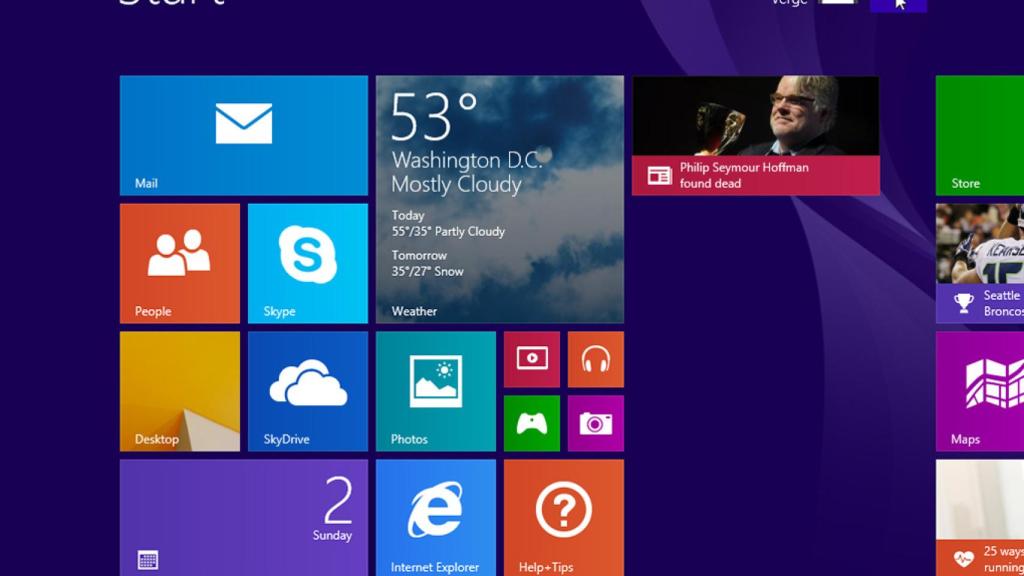
Task: Open the Calendar tile showing Sunday 2
Action: [243, 518]
